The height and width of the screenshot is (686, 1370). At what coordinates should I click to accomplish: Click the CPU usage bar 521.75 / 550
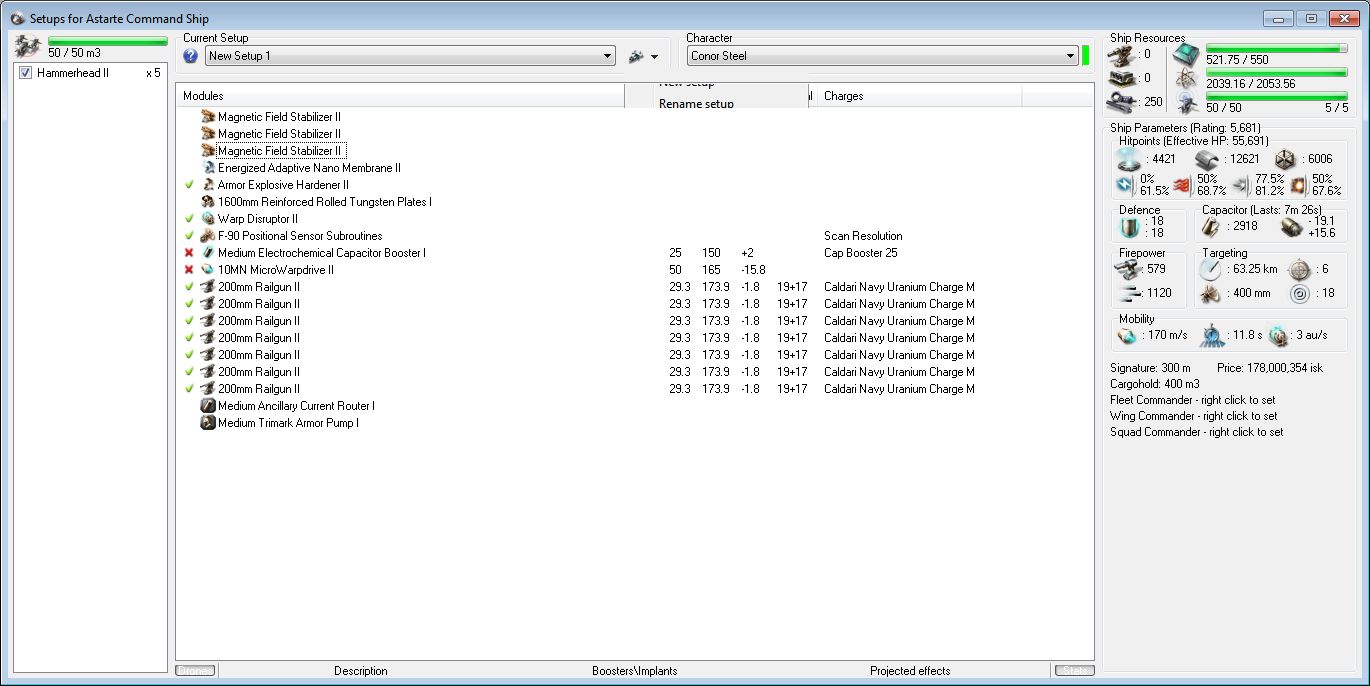[x=1277, y=48]
